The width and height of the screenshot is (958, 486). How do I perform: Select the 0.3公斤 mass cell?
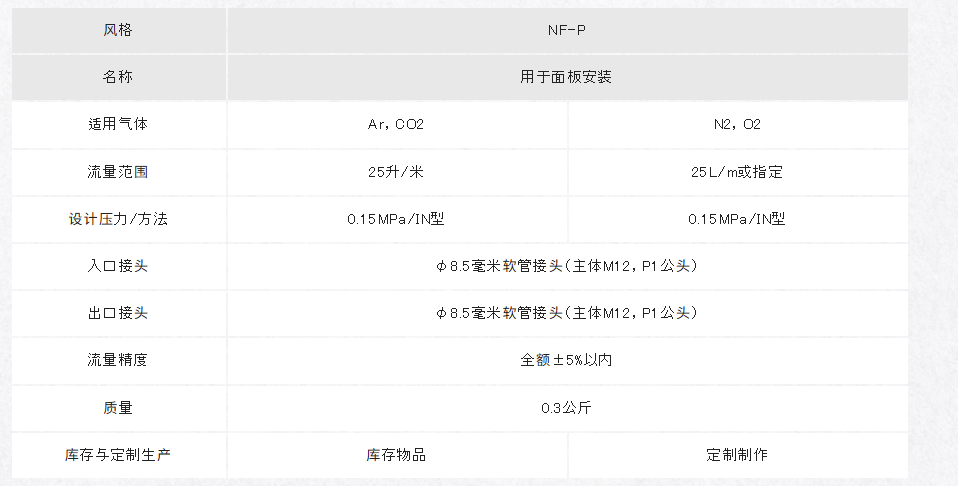click(567, 408)
